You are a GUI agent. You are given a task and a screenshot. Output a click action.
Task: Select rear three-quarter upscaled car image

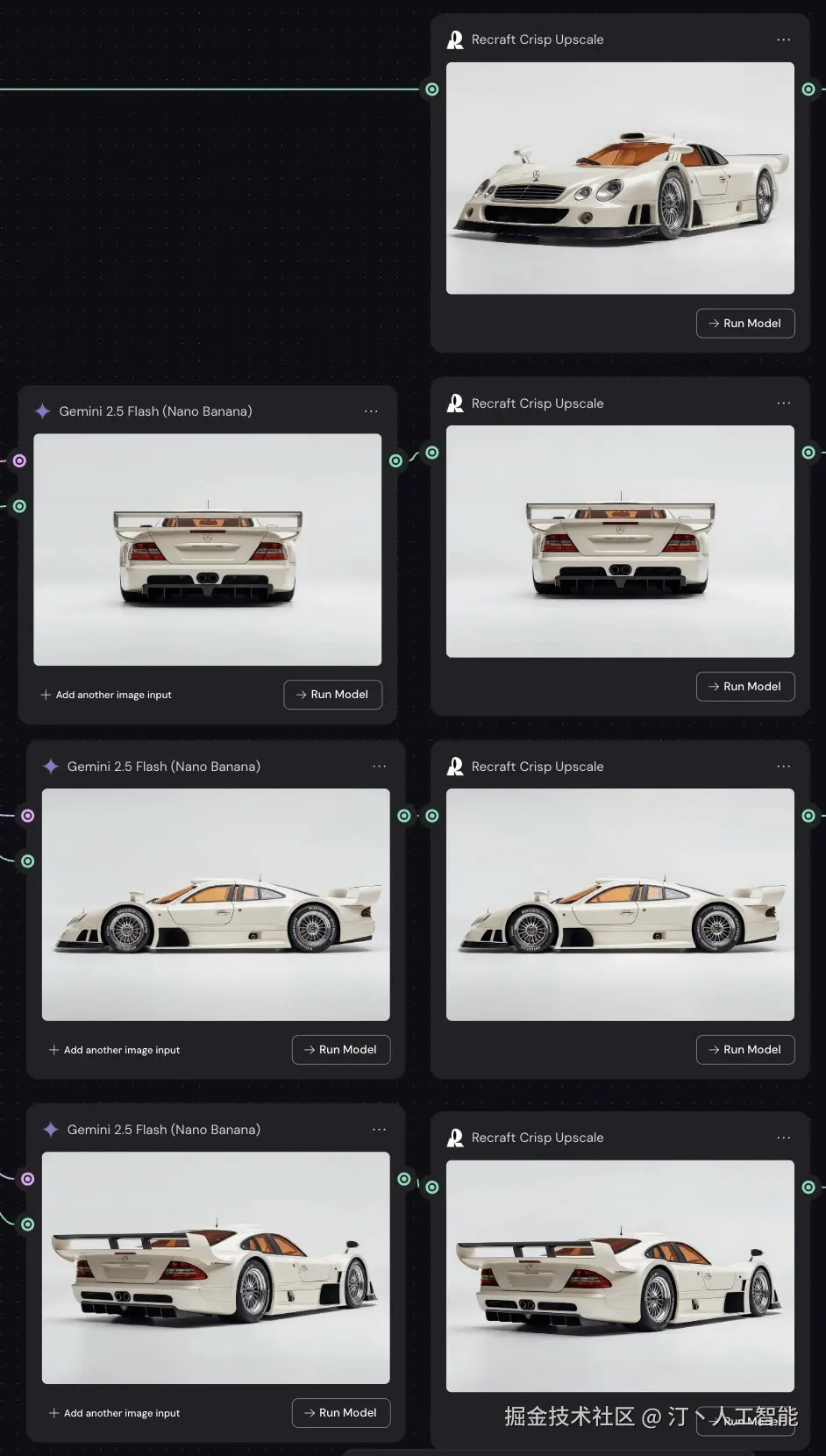click(620, 1276)
